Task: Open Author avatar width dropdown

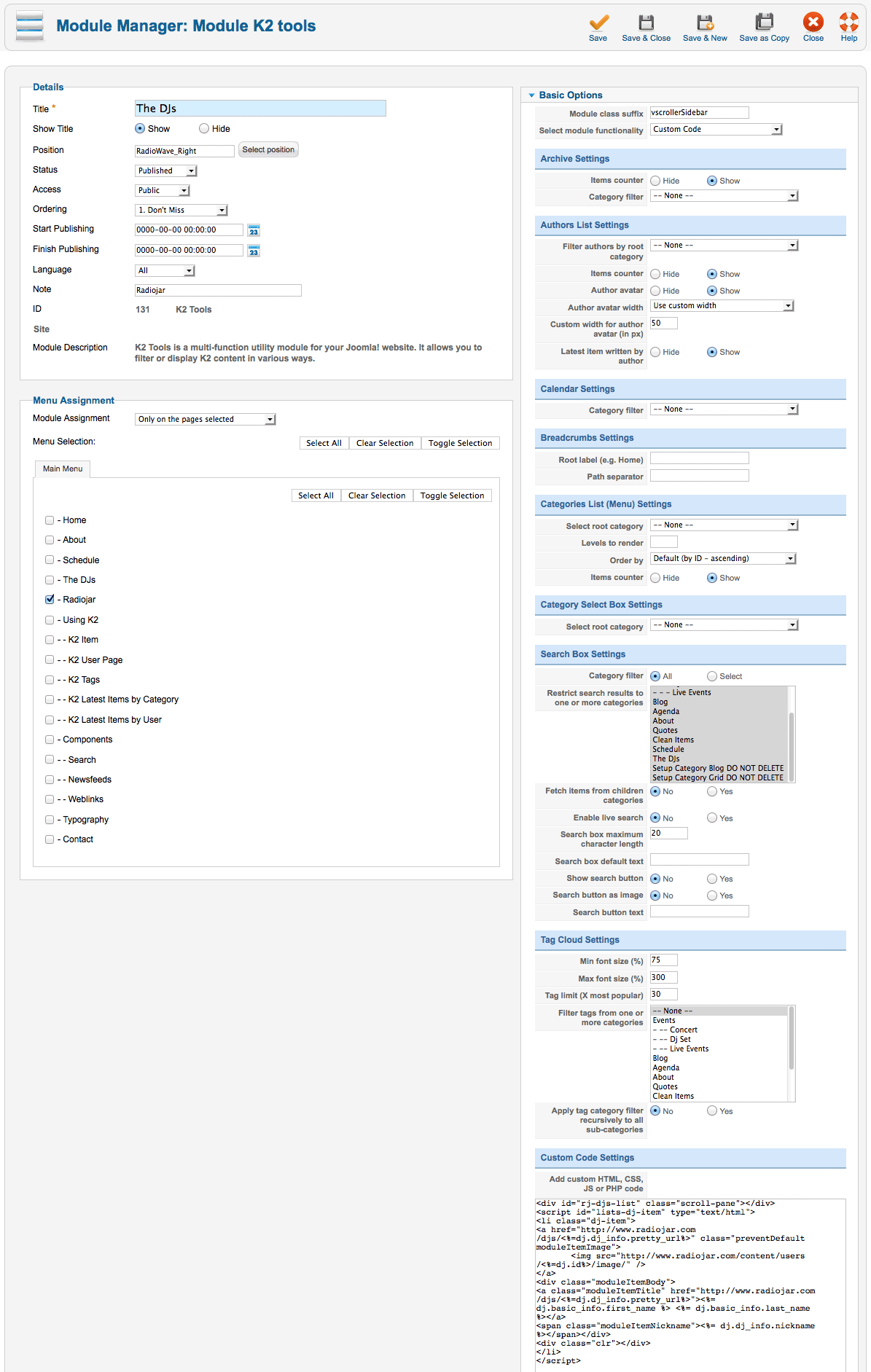Action: 722,306
